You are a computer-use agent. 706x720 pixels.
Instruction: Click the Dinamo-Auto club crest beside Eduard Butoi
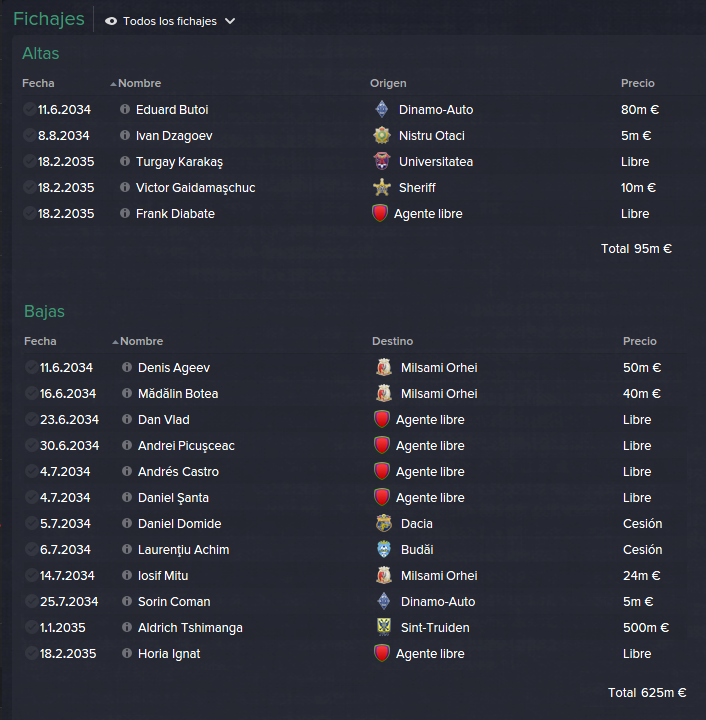pyautogui.click(x=382, y=109)
